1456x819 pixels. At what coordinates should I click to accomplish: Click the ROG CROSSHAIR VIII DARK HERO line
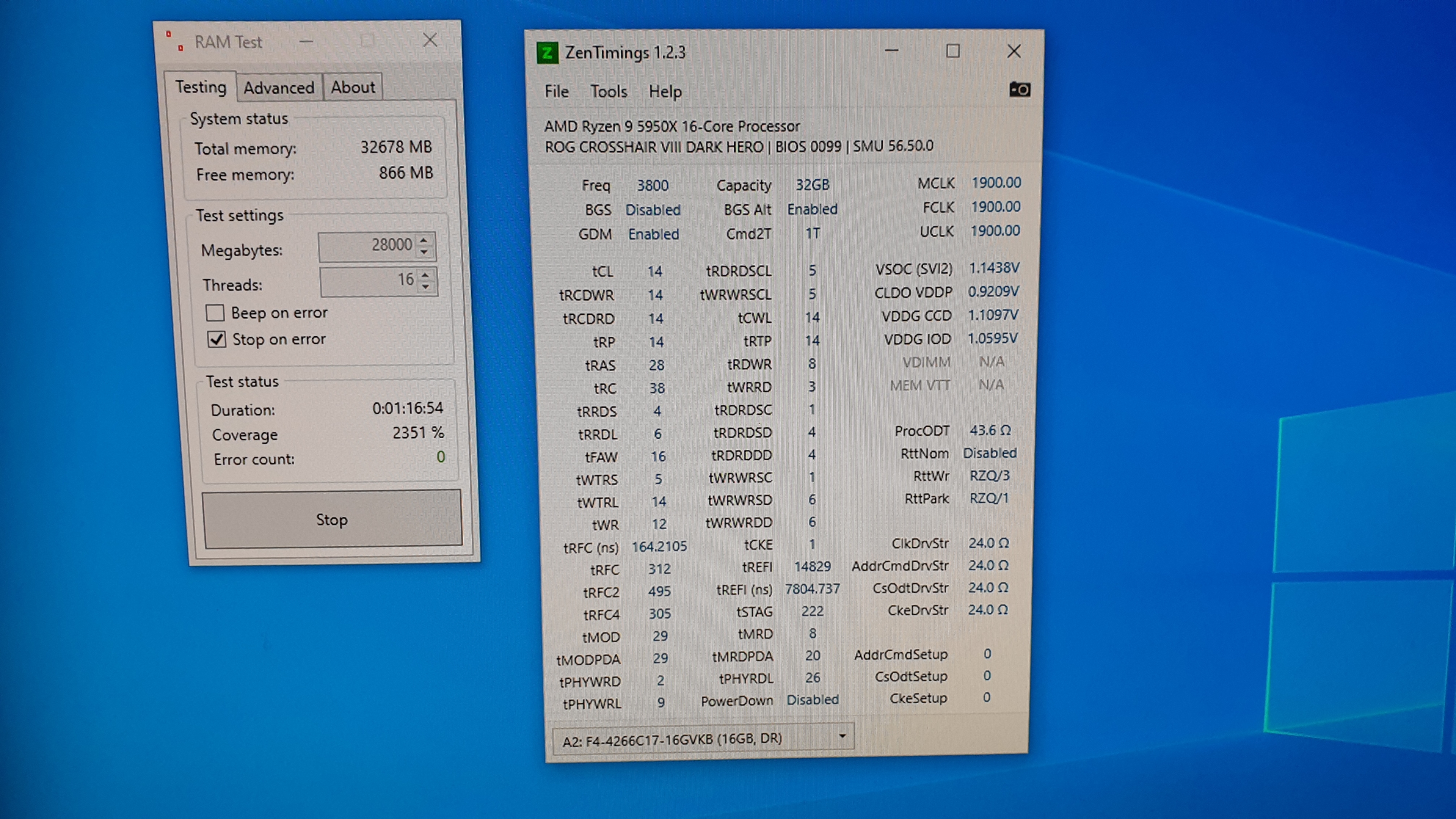(739, 146)
